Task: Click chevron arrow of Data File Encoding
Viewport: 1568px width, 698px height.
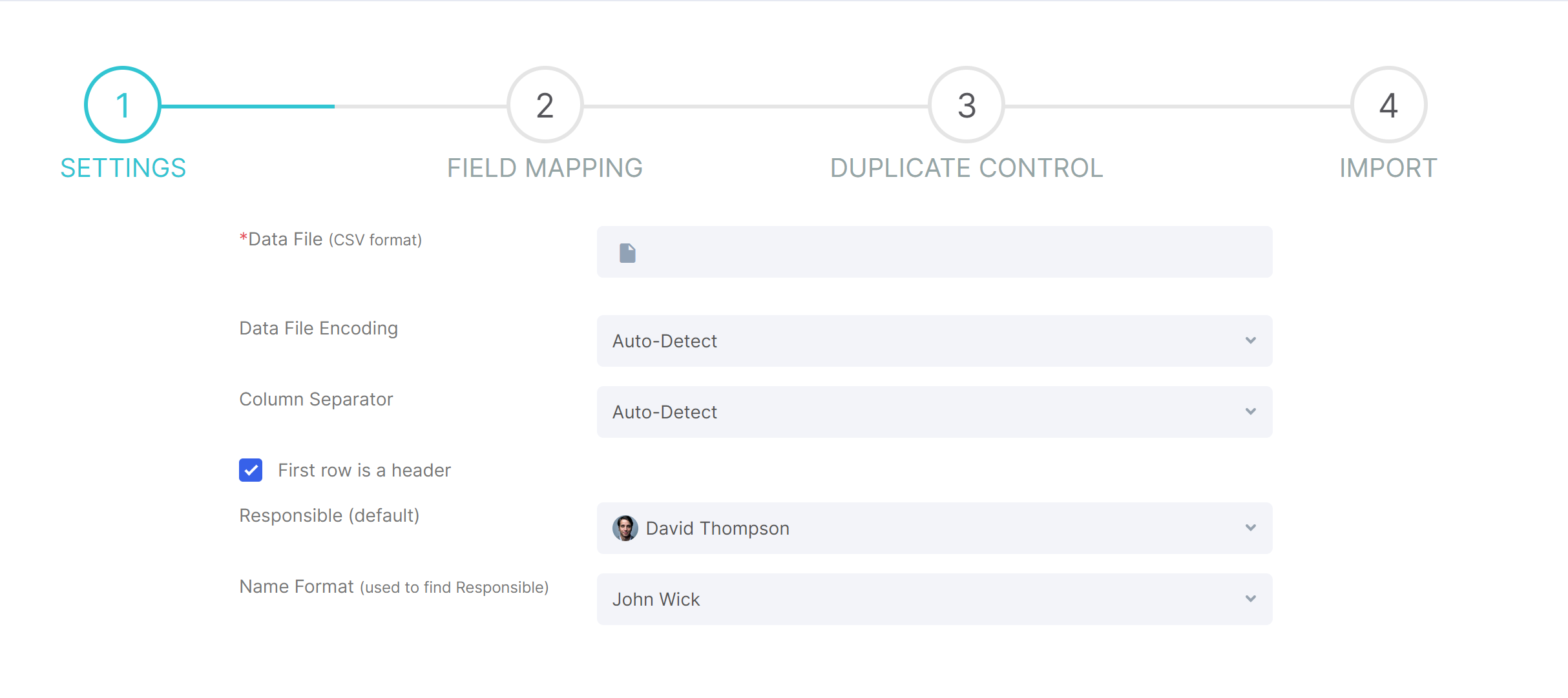Action: [x=1251, y=340]
